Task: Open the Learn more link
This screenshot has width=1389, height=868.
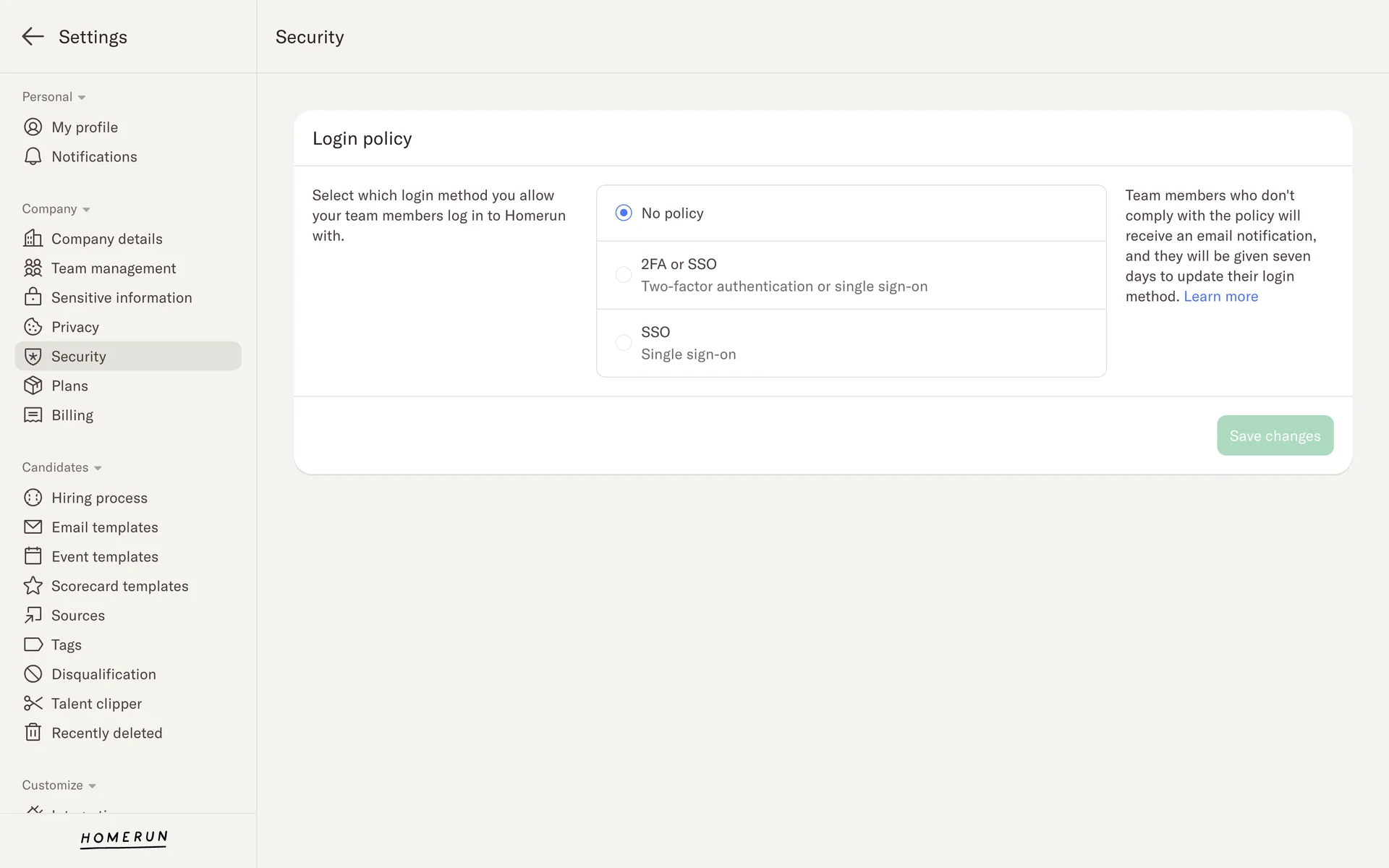Action: [x=1220, y=297]
